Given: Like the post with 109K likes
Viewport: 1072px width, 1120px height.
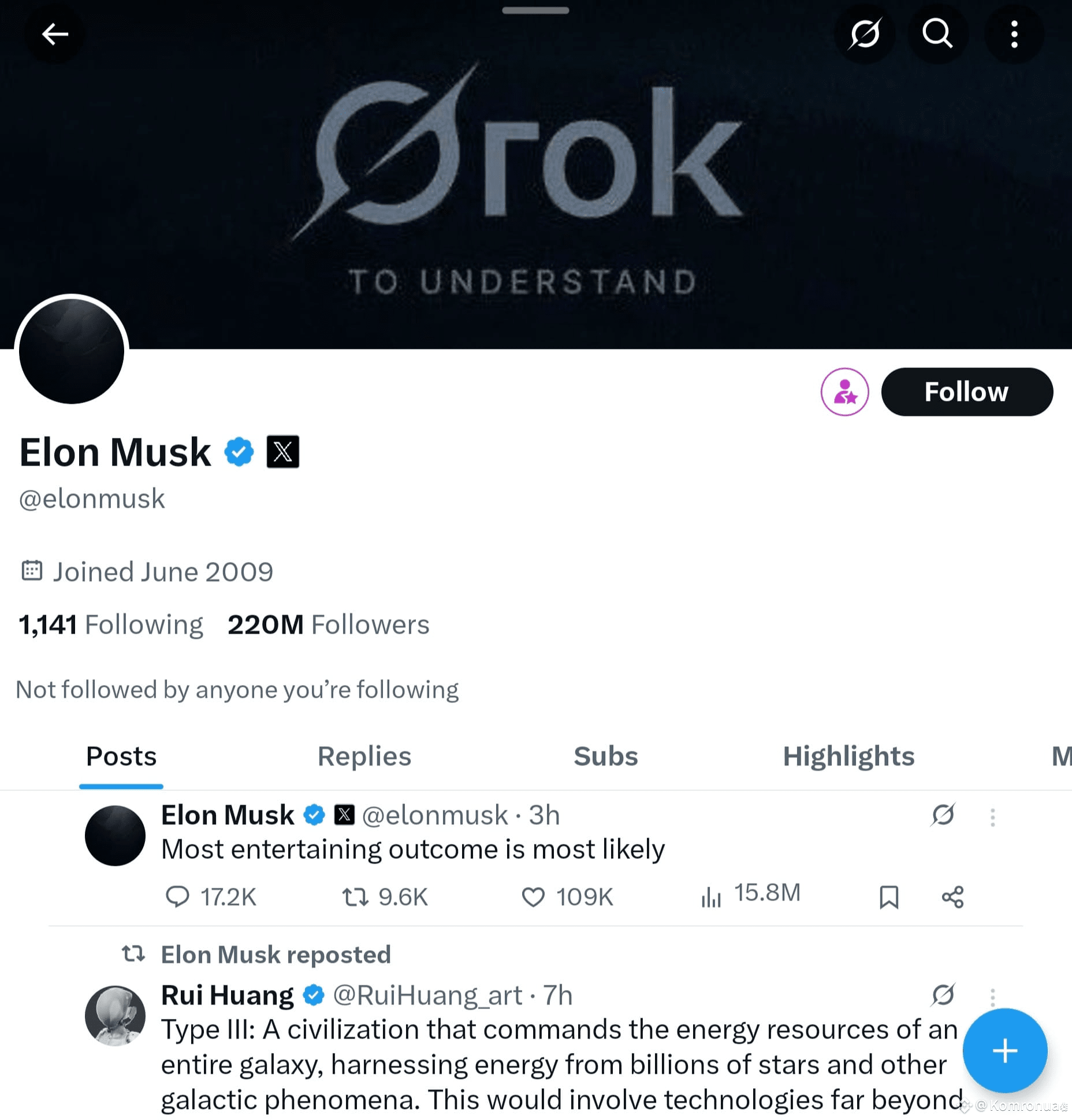Looking at the screenshot, I should click(x=567, y=896).
